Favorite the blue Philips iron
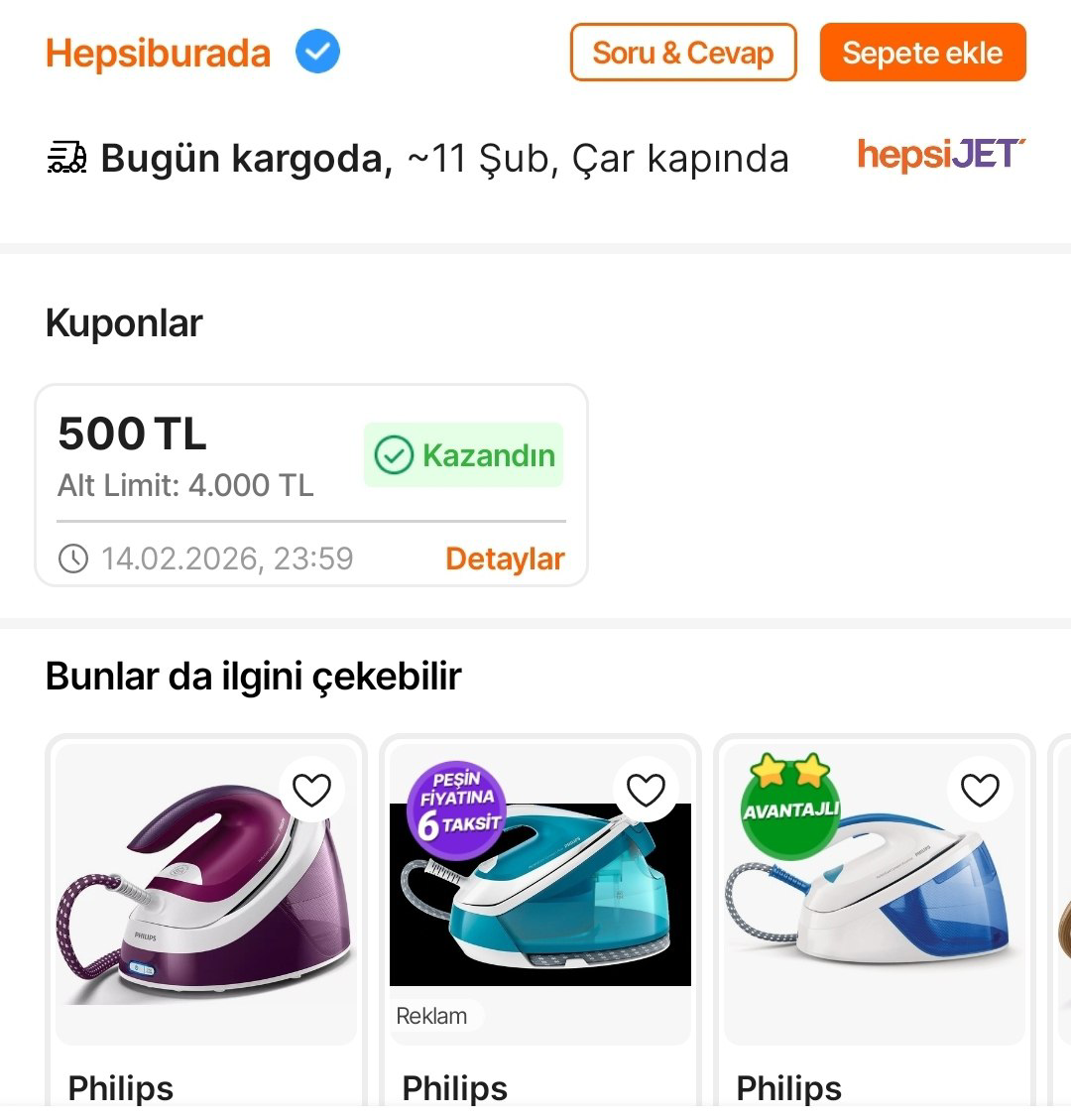The width and height of the screenshot is (1071, 1120). click(x=980, y=790)
